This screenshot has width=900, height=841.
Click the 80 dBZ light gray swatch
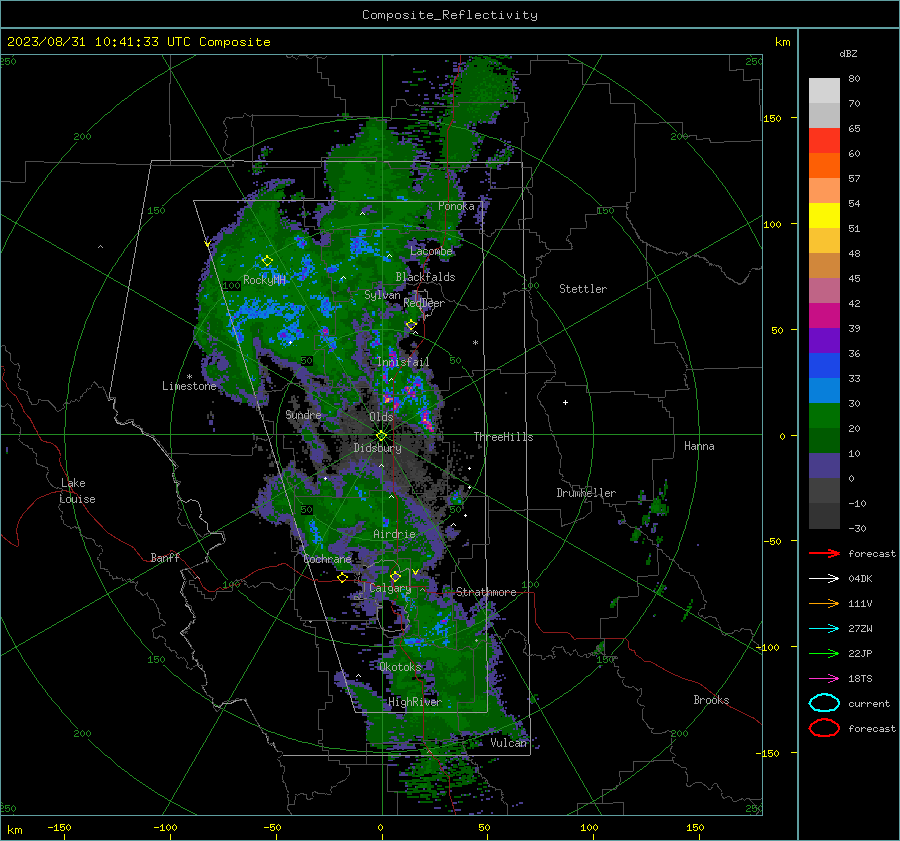(824, 91)
